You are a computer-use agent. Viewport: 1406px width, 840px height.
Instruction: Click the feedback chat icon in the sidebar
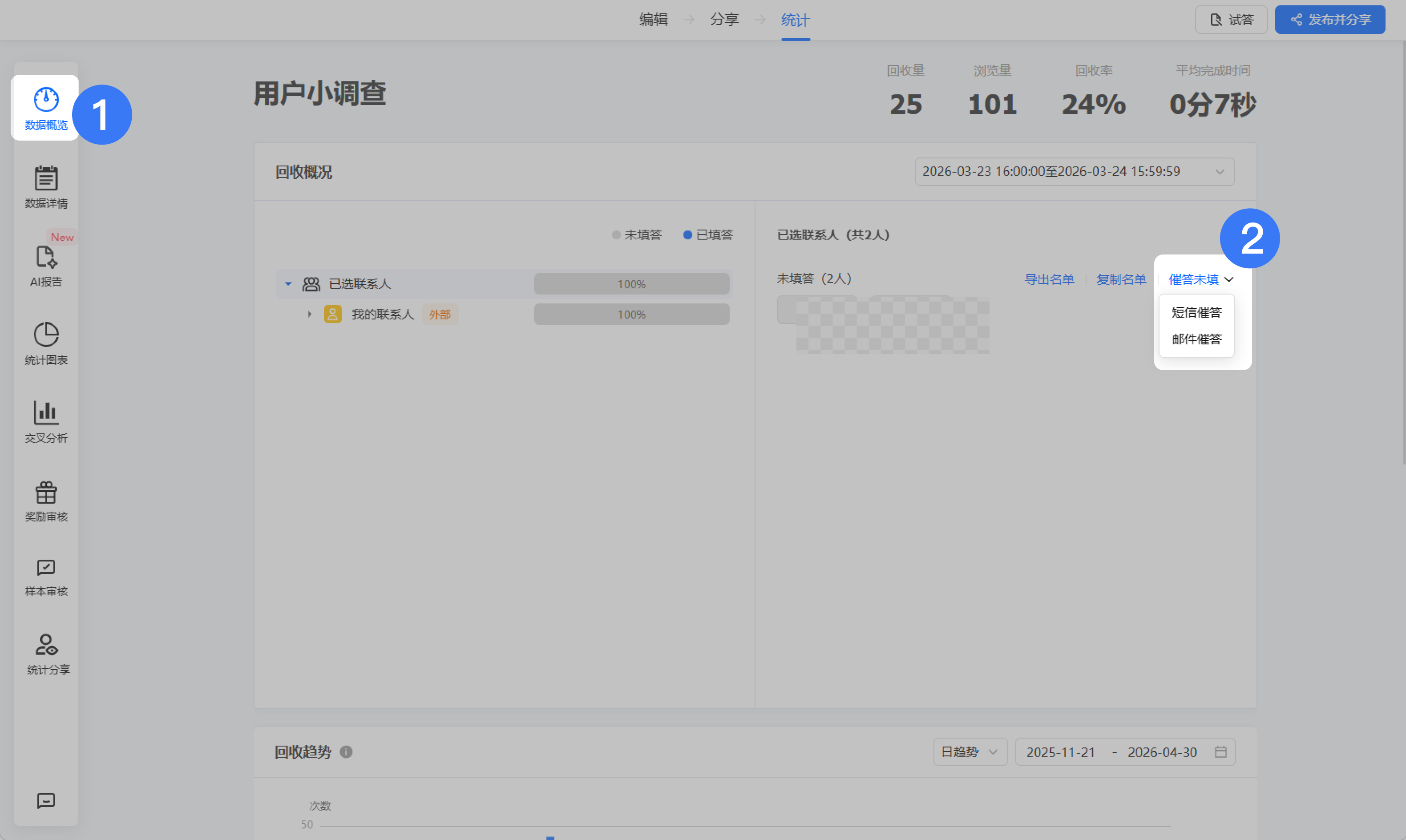(x=46, y=800)
